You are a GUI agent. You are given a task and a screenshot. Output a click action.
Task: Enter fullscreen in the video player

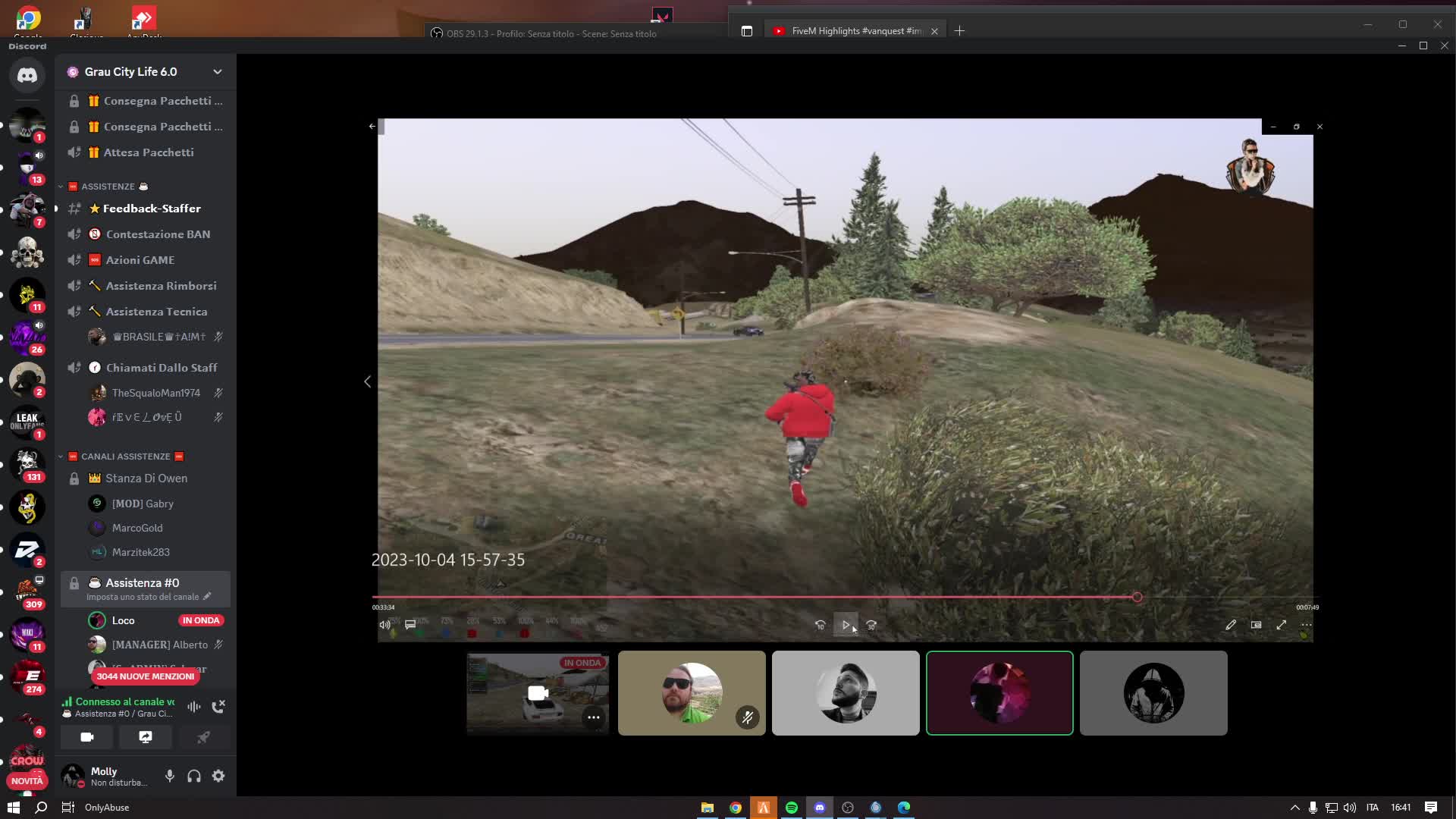1281,626
